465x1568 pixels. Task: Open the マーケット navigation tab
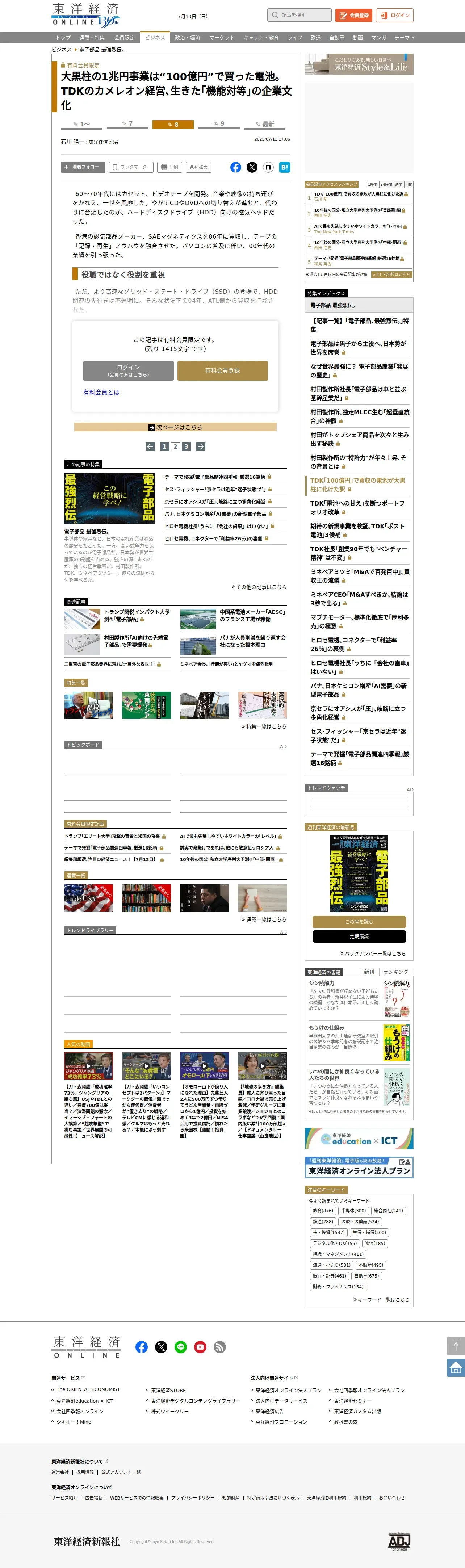tap(222, 38)
